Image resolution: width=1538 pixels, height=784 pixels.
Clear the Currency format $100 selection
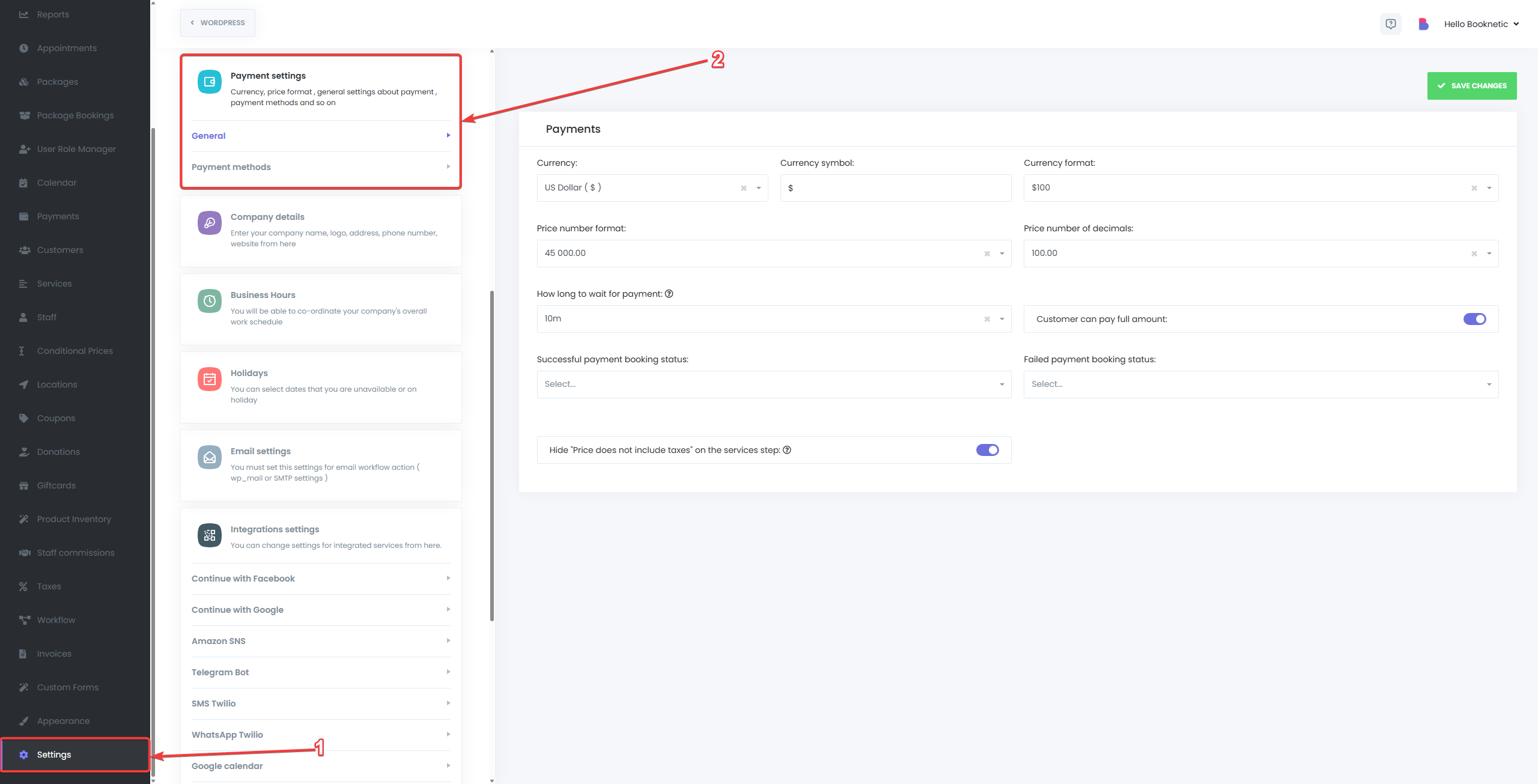(1473, 188)
